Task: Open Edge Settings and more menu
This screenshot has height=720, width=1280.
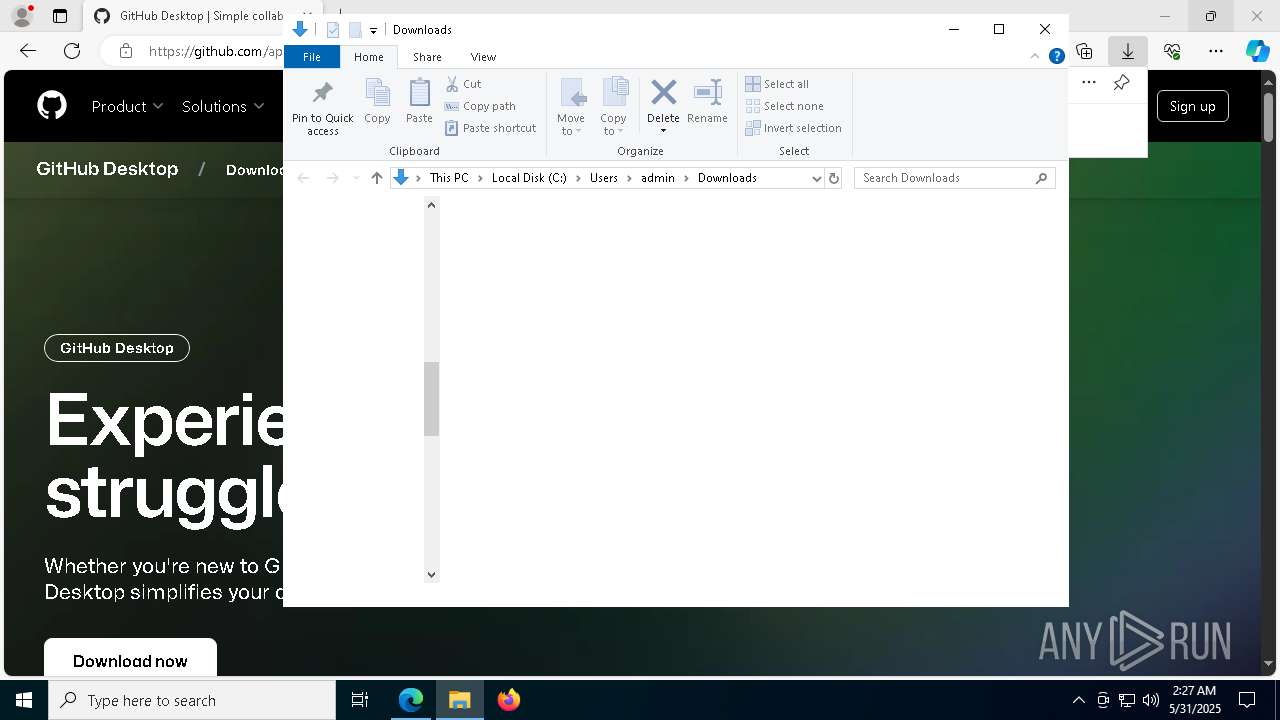Action: click(x=1216, y=51)
